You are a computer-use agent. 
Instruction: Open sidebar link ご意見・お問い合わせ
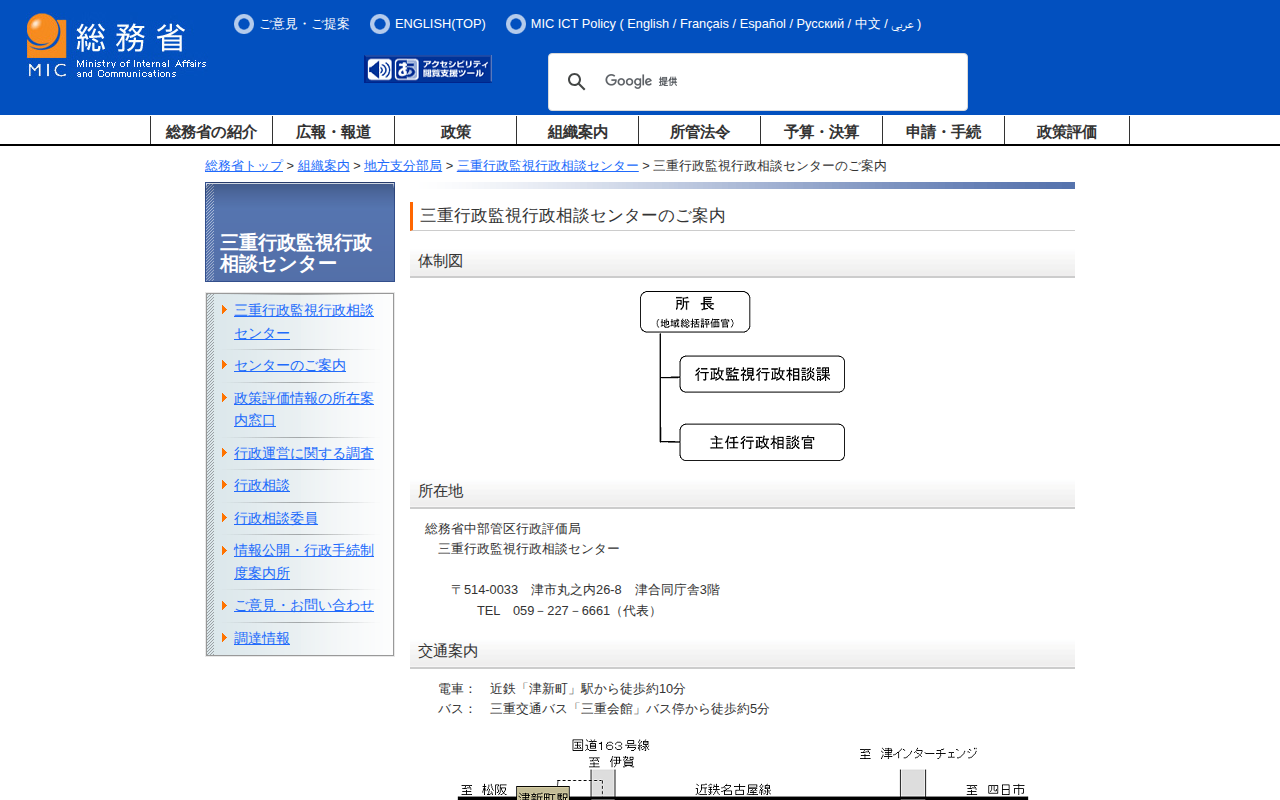pos(304,605)
